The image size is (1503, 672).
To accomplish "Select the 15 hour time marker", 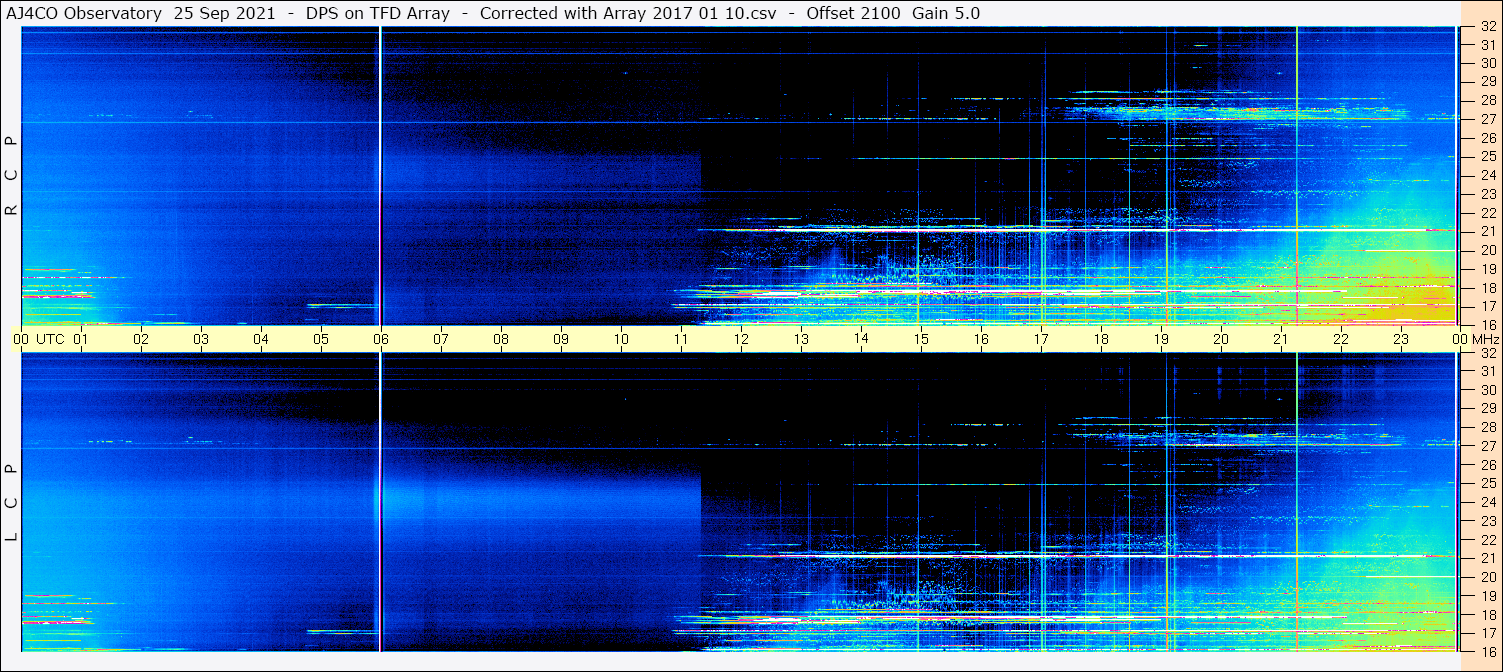I will 921,339.
